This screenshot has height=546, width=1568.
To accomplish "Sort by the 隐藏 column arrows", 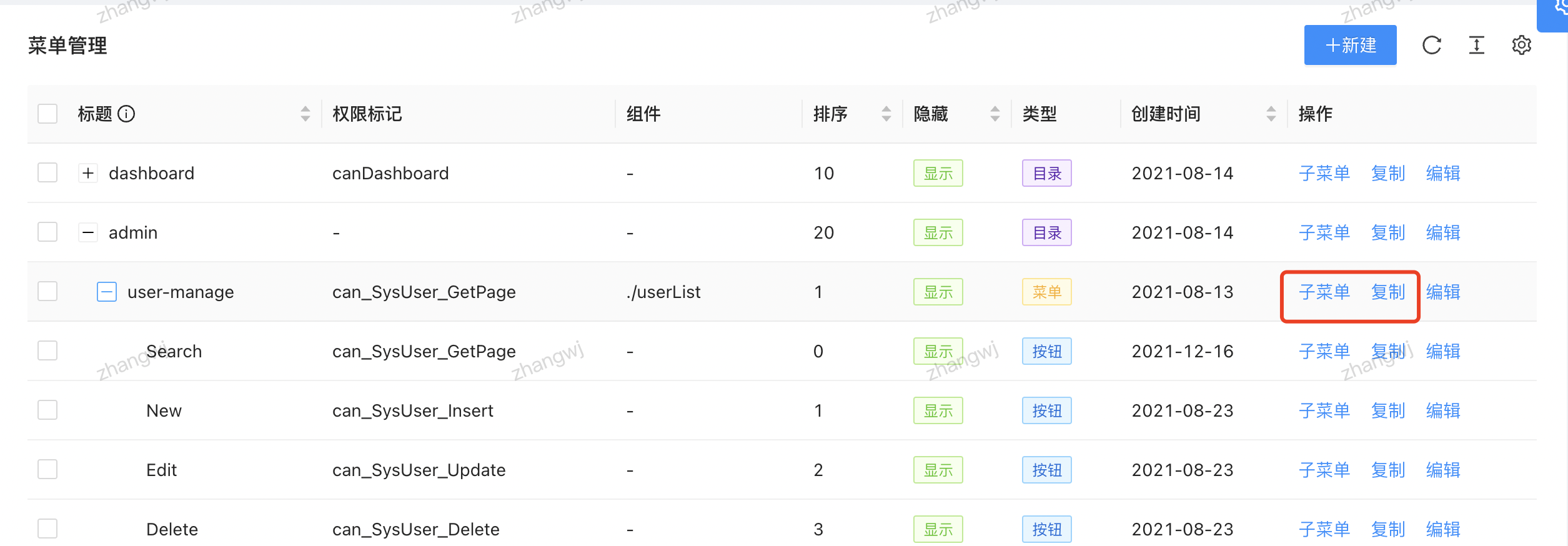I will click(x=995, y=114).
